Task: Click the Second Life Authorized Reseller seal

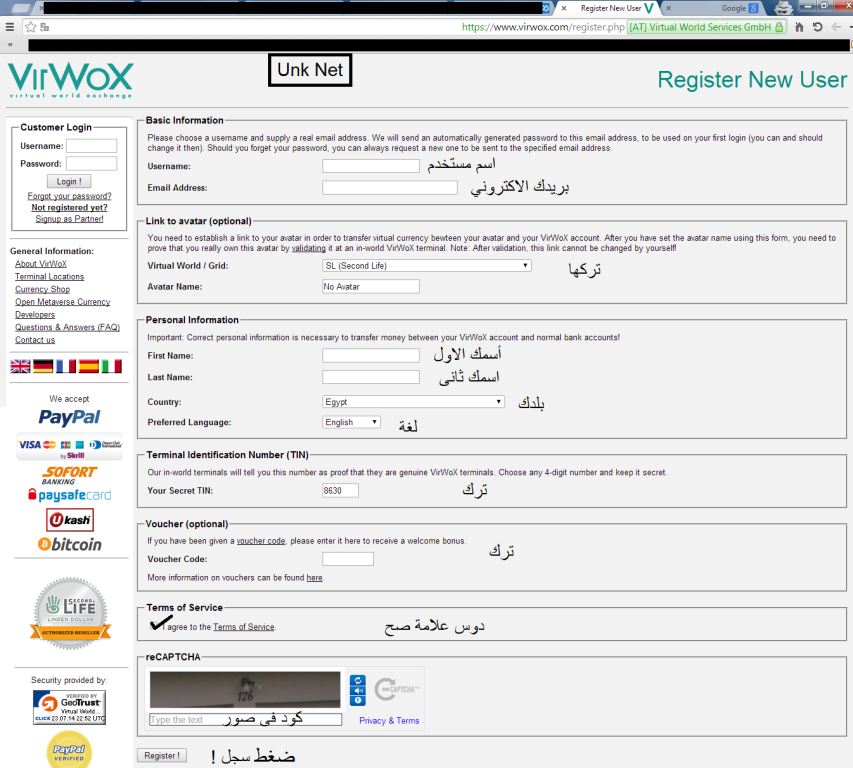Action: pos(70,613)
